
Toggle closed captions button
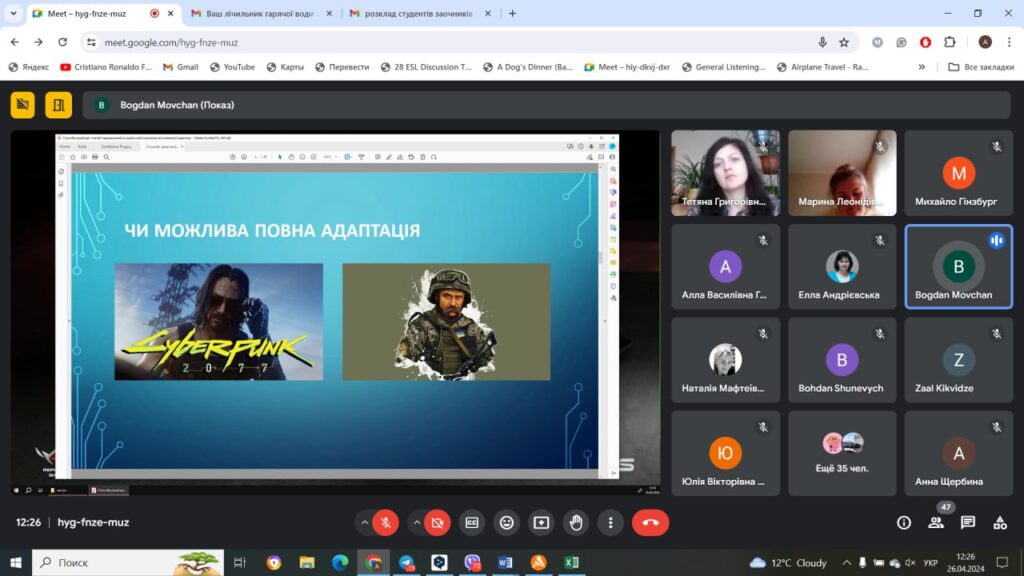pyautogui.click(x=471, y=522)
